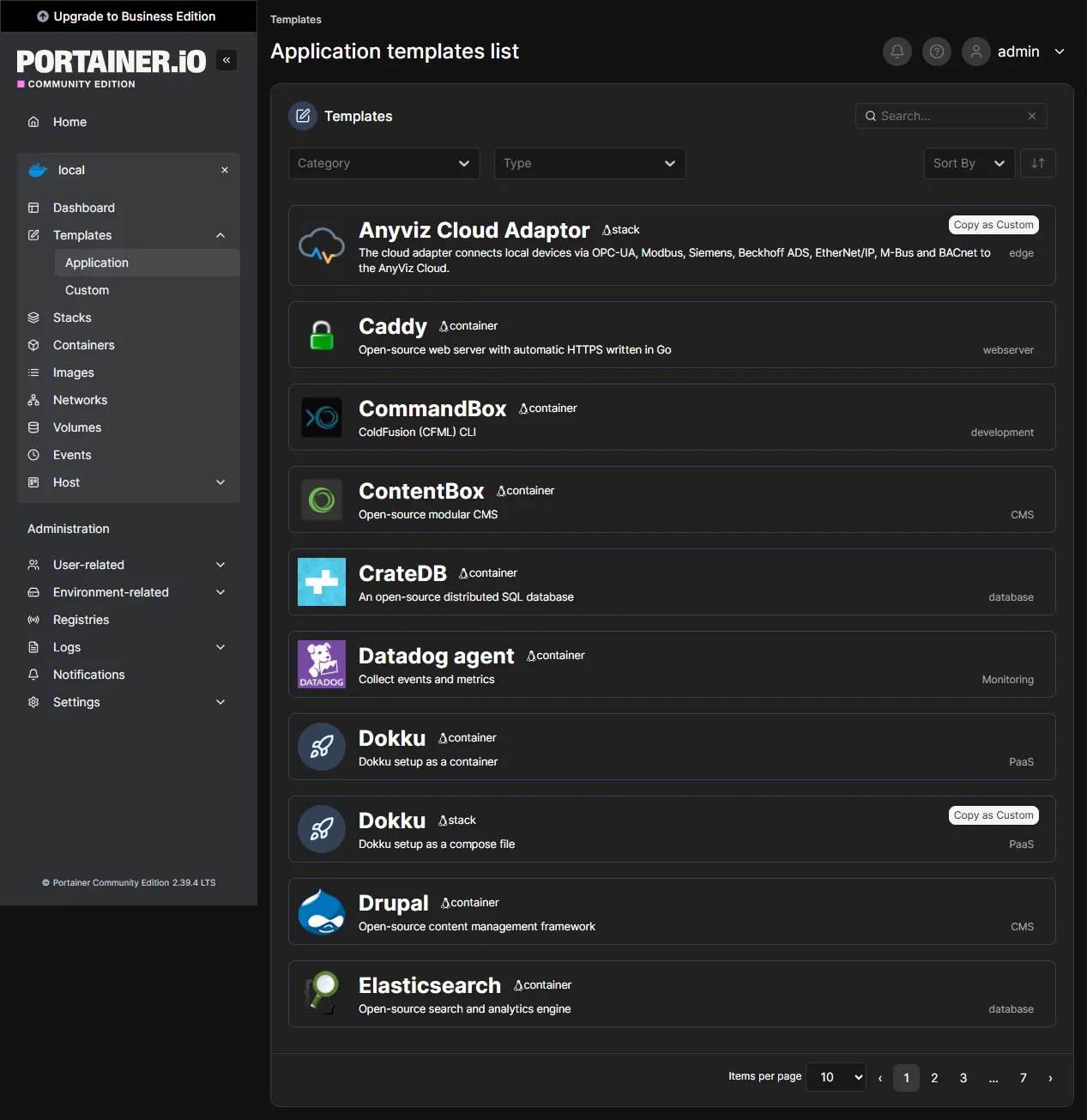This screenshot has height=1120, width=1087.
Task: Click the Anyviz Cloud Adaptor logo
Action: point(322,245)
